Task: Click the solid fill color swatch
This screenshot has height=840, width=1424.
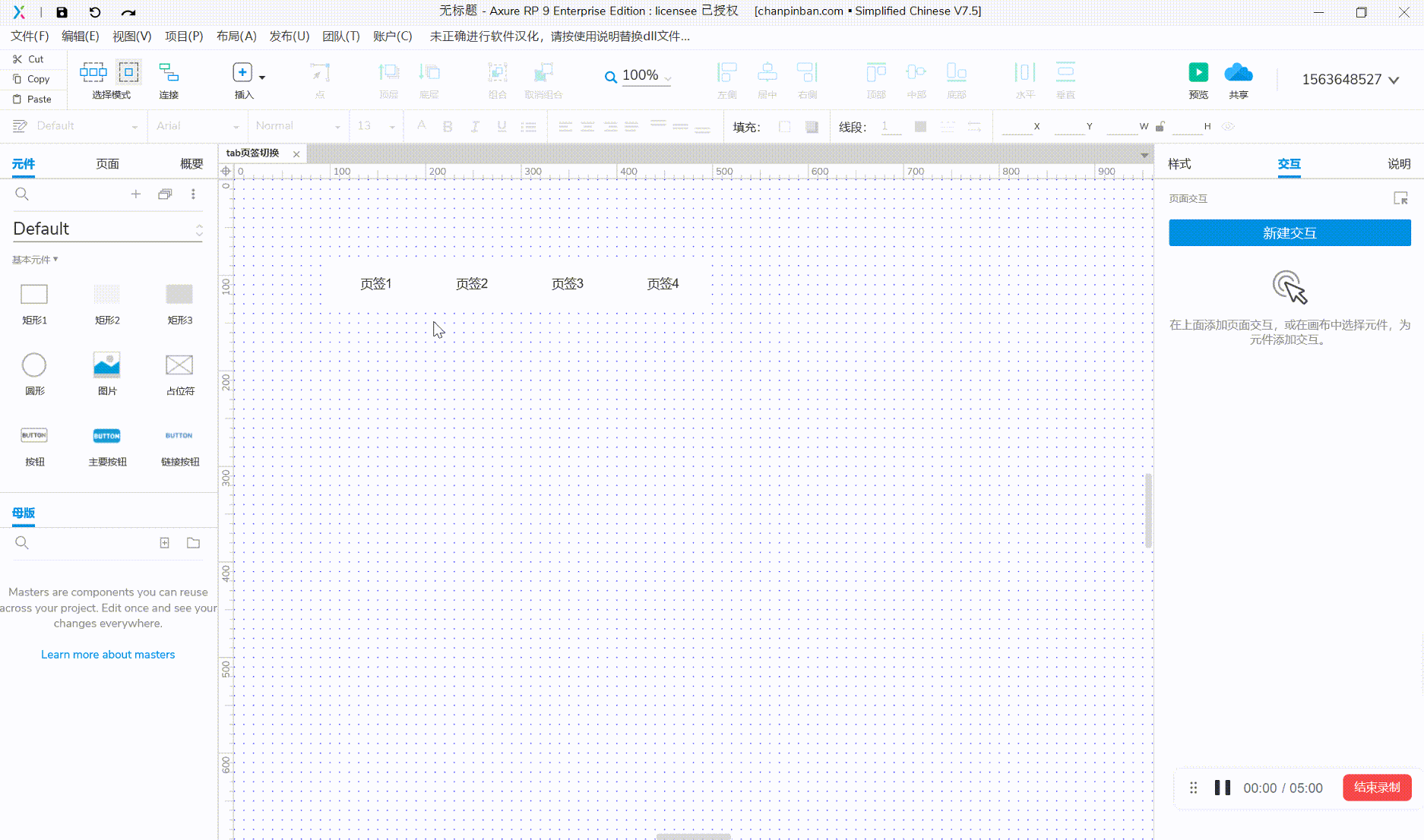Action: 812,127
